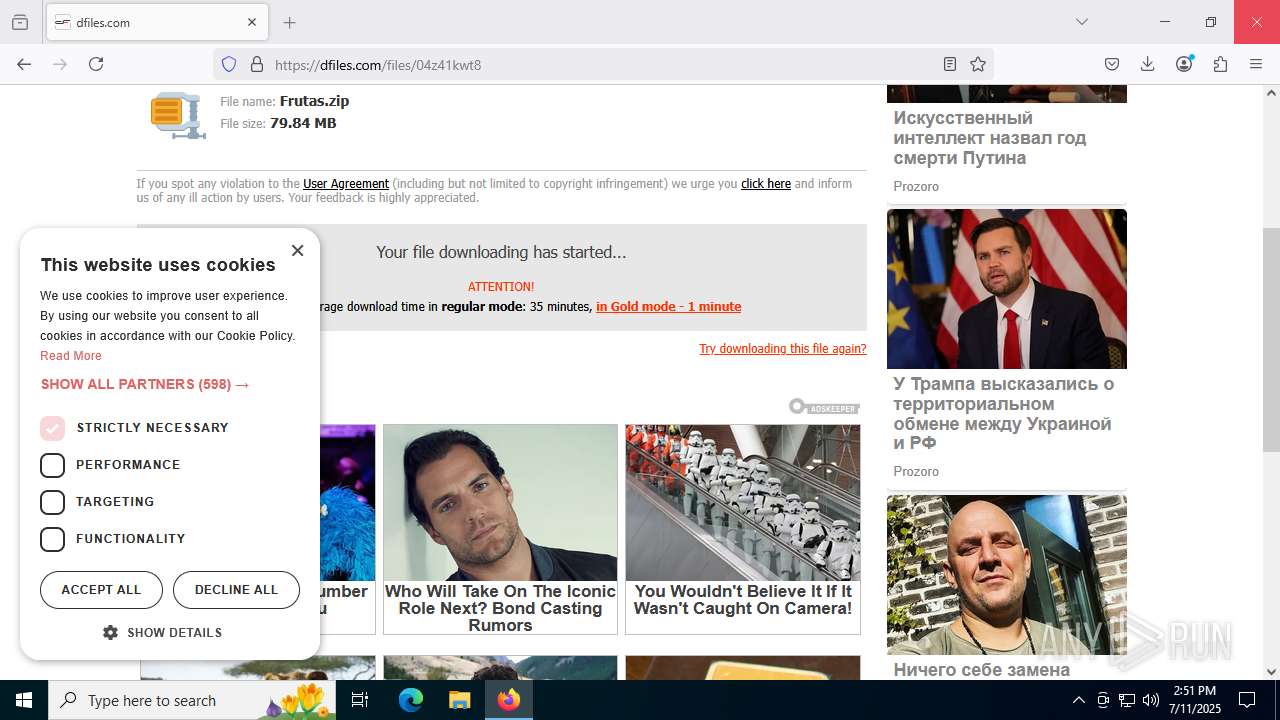This screenshot has width=1280, height=720.
Task: Switch to Firefox on the taskbar
Action: [508, 700]
